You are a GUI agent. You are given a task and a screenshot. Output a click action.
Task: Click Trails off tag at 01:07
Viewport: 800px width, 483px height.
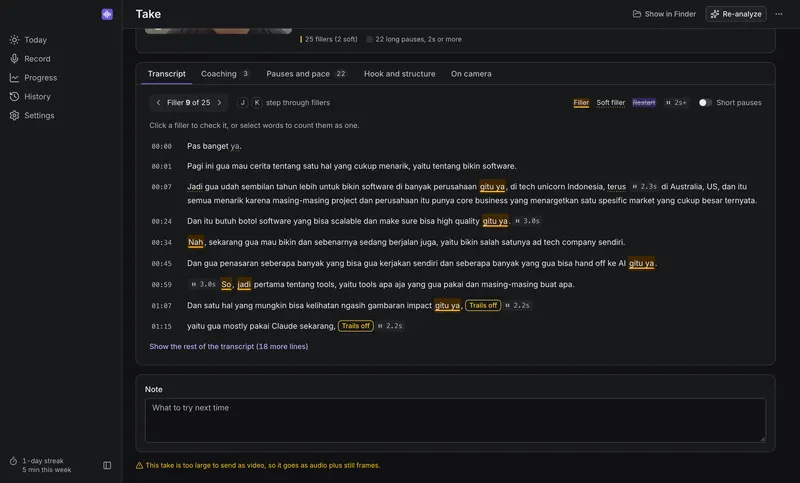click(x=483, y=306)
